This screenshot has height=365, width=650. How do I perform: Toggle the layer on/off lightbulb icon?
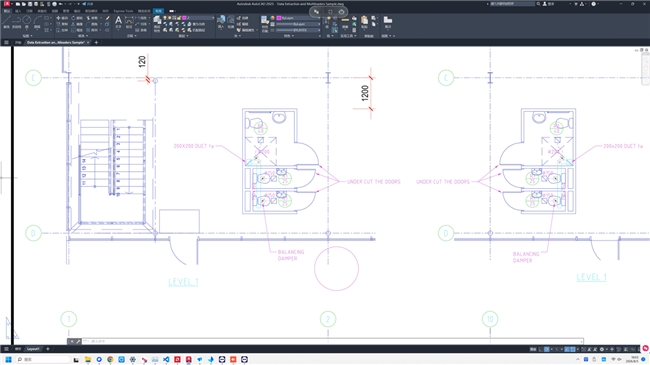[165, 18]
